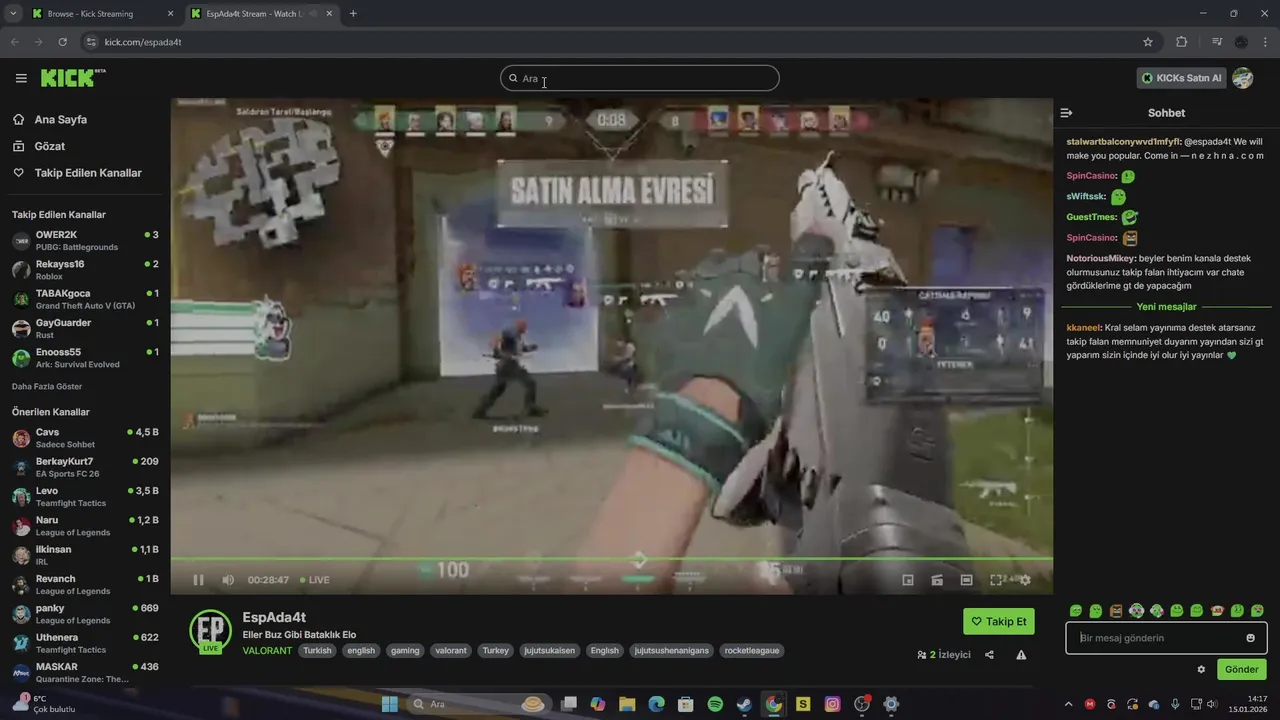Show hidden system tray icons

click(1068, 704)
